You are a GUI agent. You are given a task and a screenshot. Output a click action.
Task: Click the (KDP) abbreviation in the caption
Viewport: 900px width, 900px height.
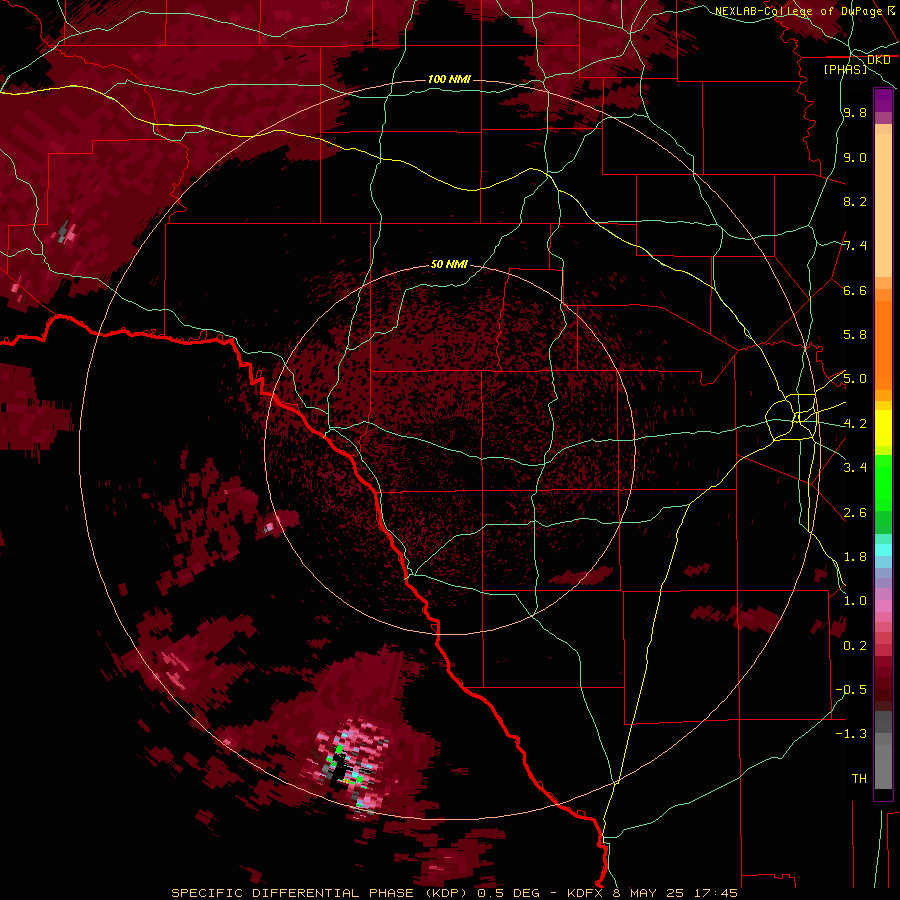coord(448,893)
